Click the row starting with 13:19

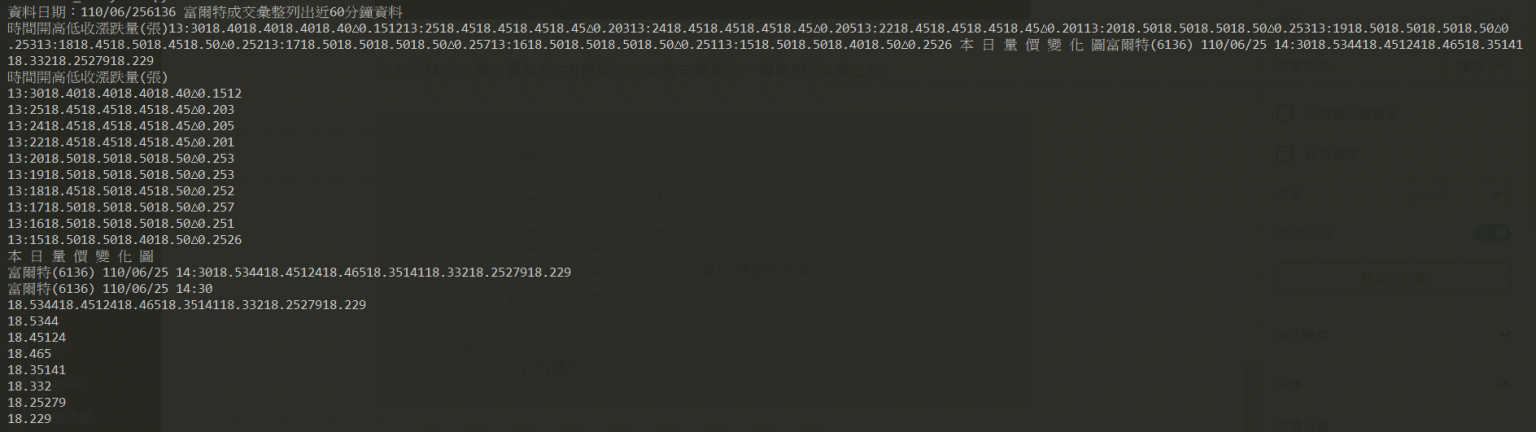[x=120, y=175]
